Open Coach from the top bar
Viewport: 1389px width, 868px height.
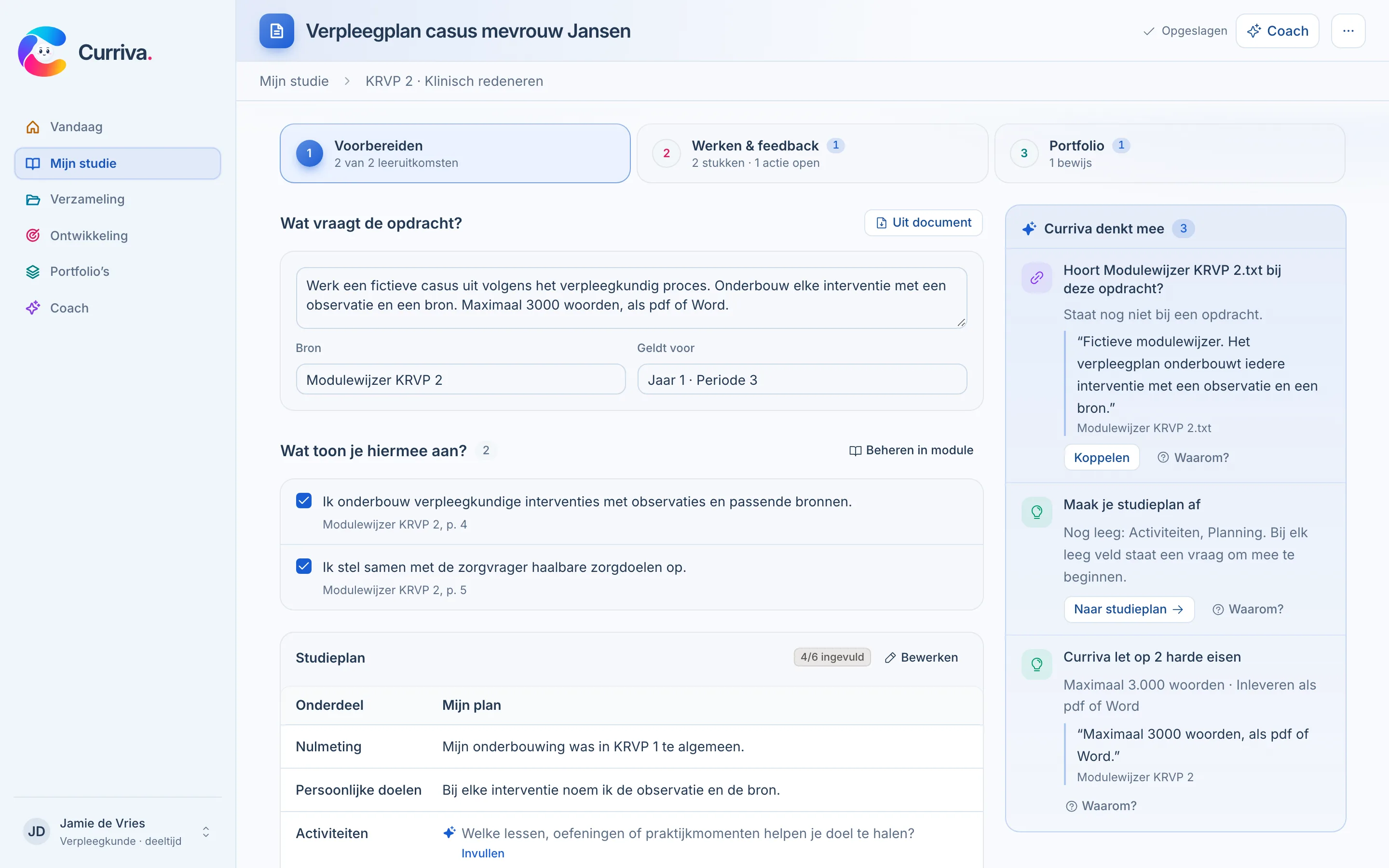coord(1277,31)
